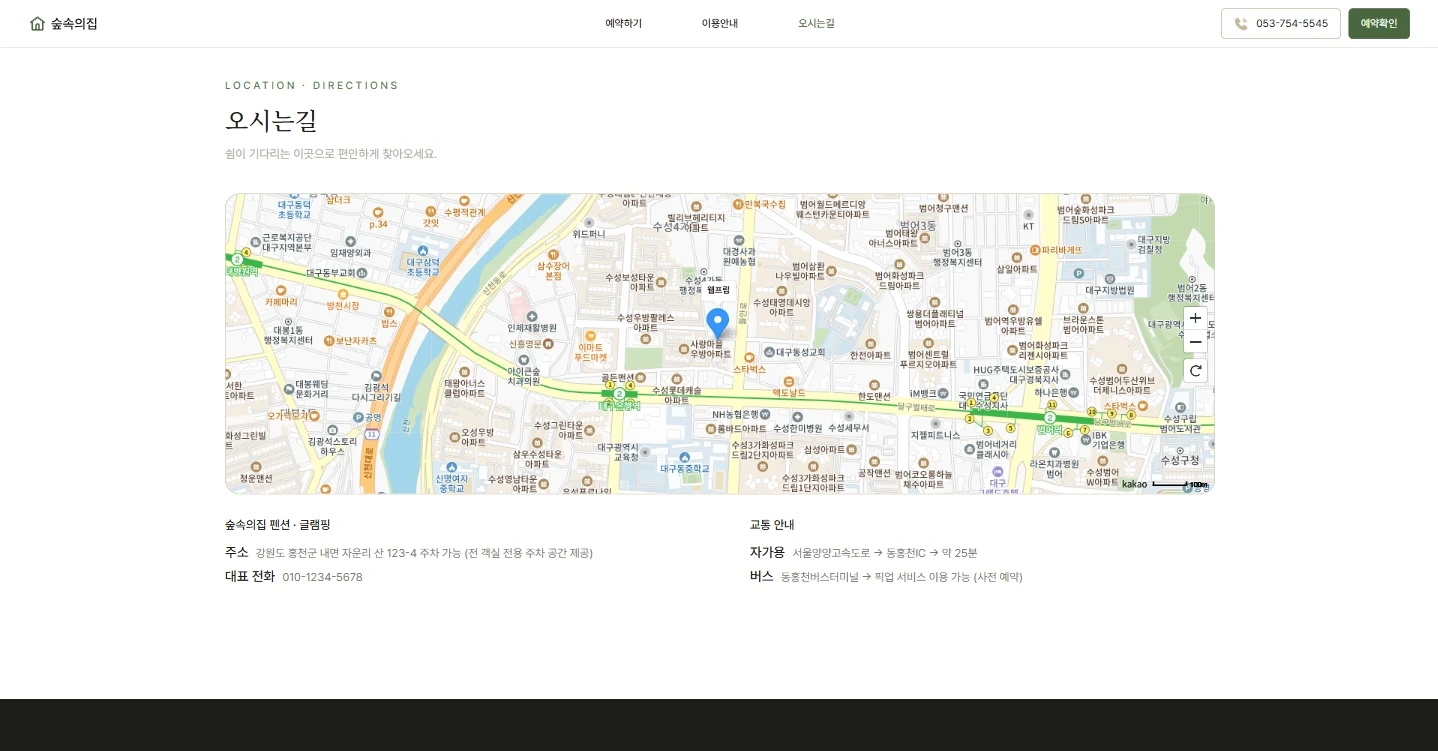Viewport: 1438px width, 751px height.
Task: Click the 버스 directions line 동홍천버스터미널
Action: coord(901,577)
